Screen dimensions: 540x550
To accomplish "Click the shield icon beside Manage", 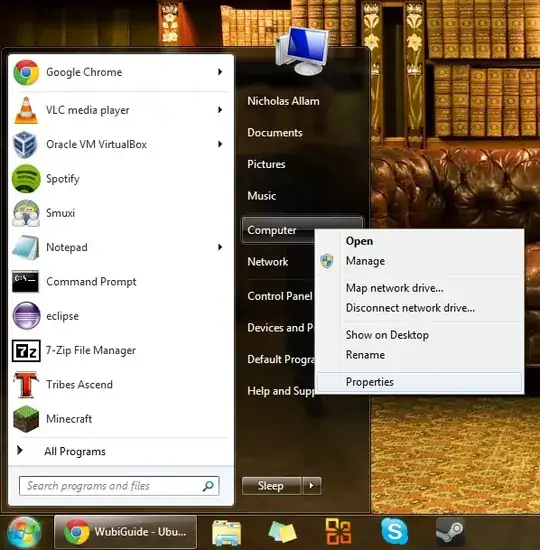I will pos(327,261).
